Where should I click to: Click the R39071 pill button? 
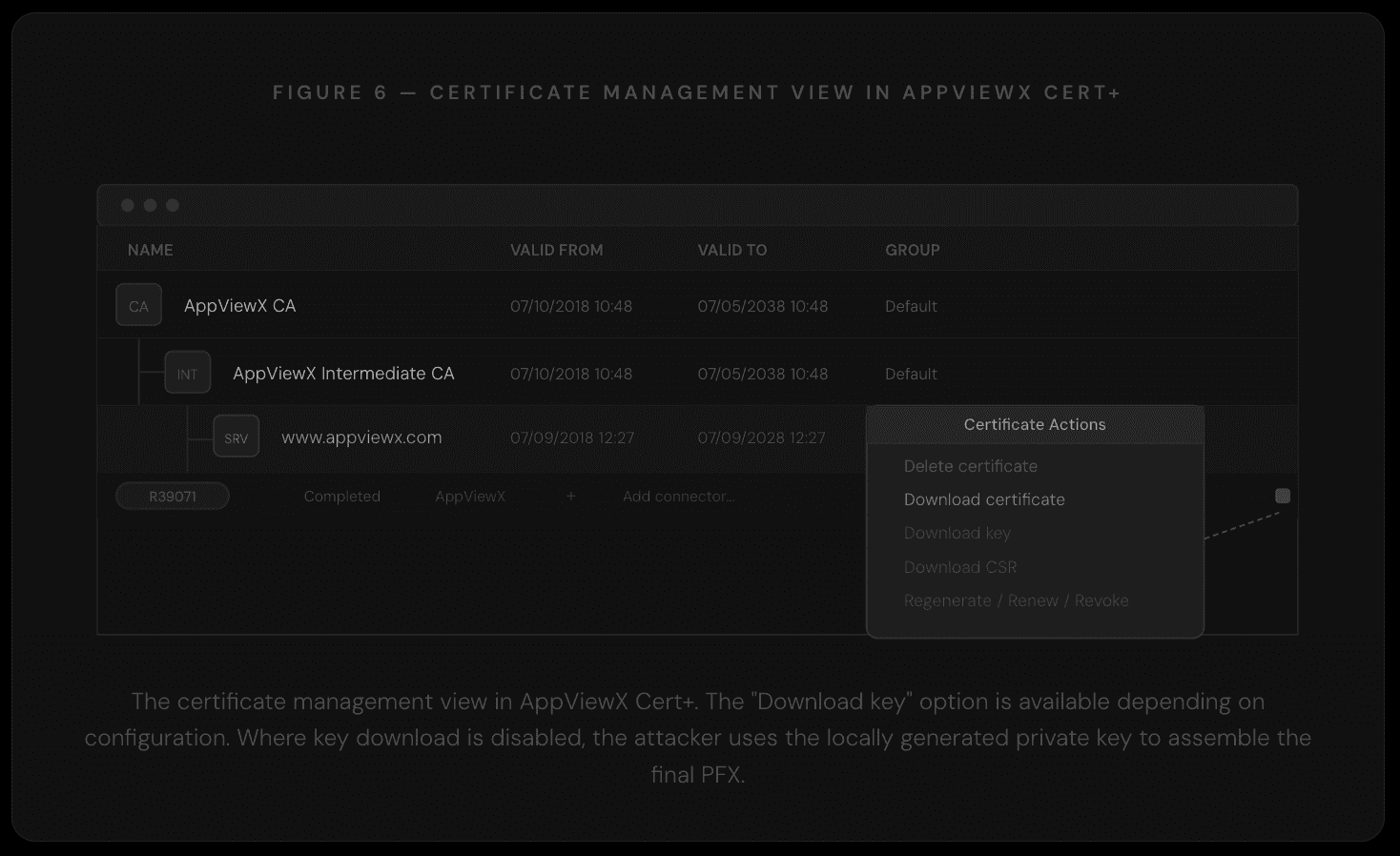pyautogui.click(x=173, y=497)
